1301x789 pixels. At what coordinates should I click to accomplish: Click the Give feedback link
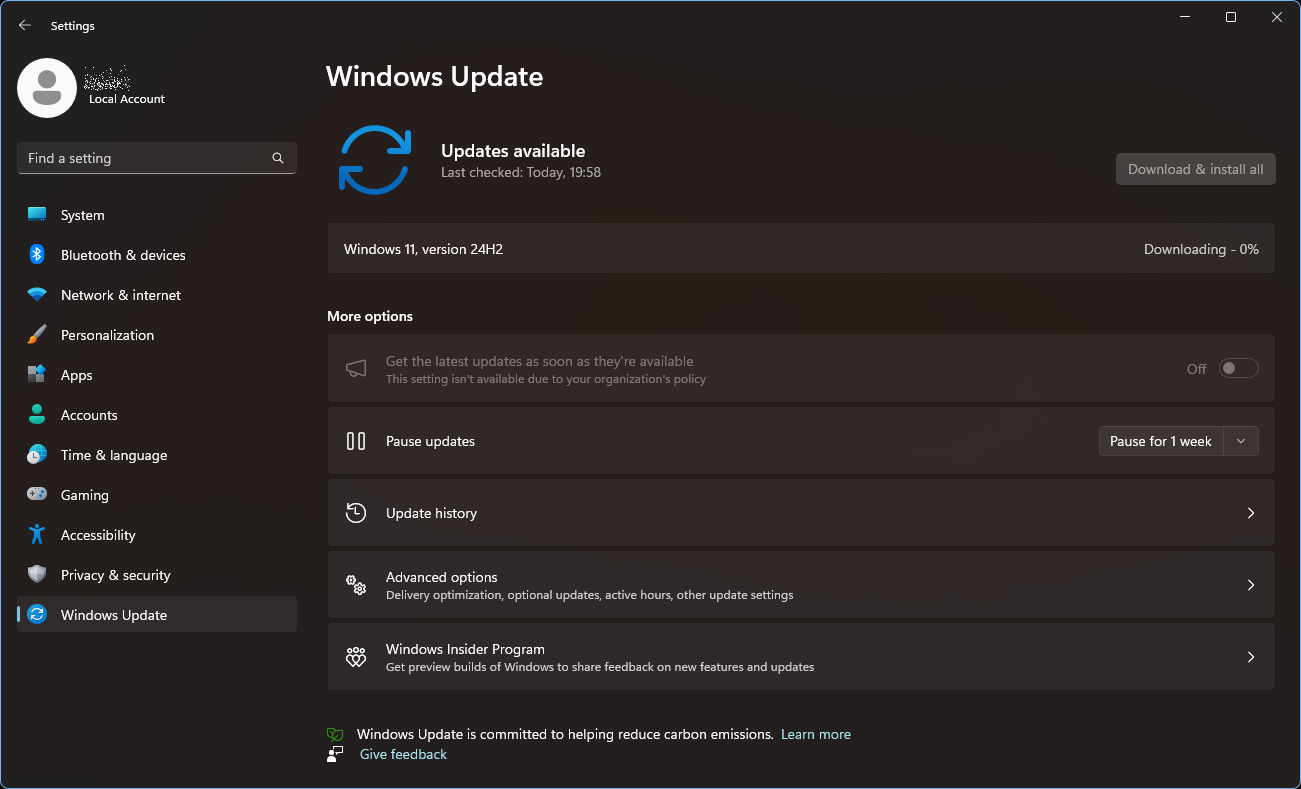coord(403,754)
